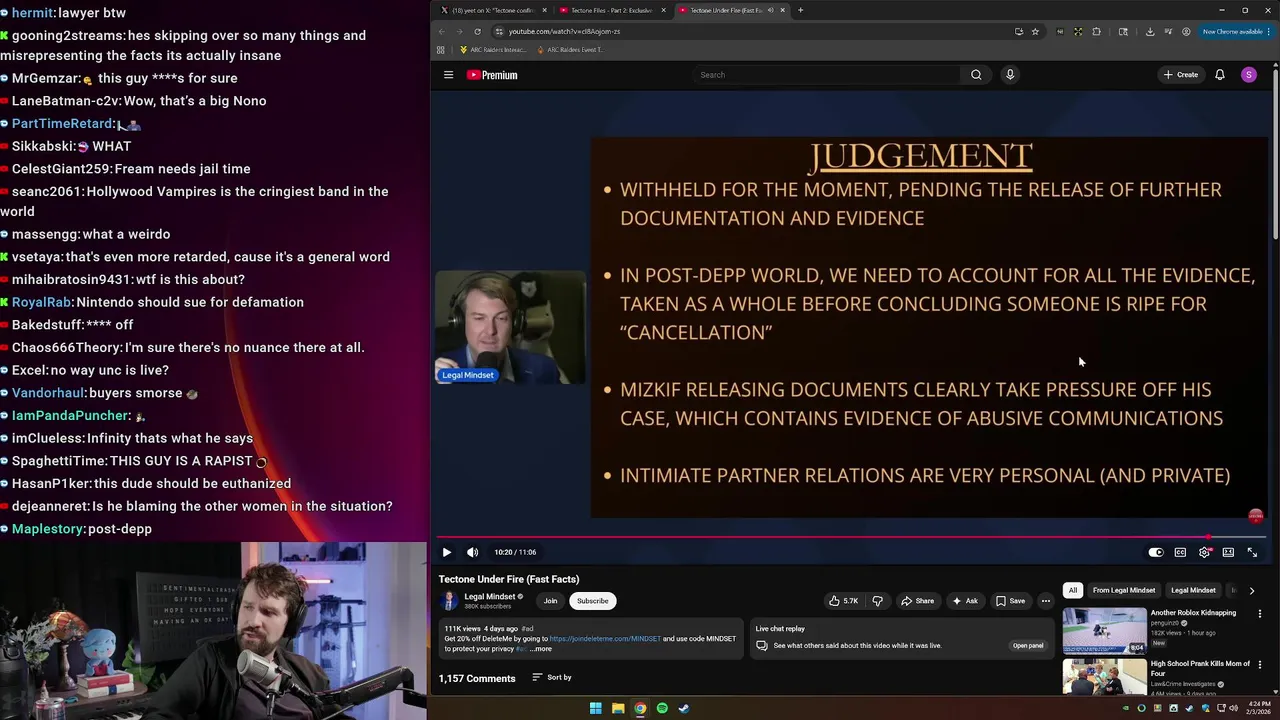This screenshot has width=1280, height=720.
Task: Switch to theater mode
Action: tap(1228, 552)
